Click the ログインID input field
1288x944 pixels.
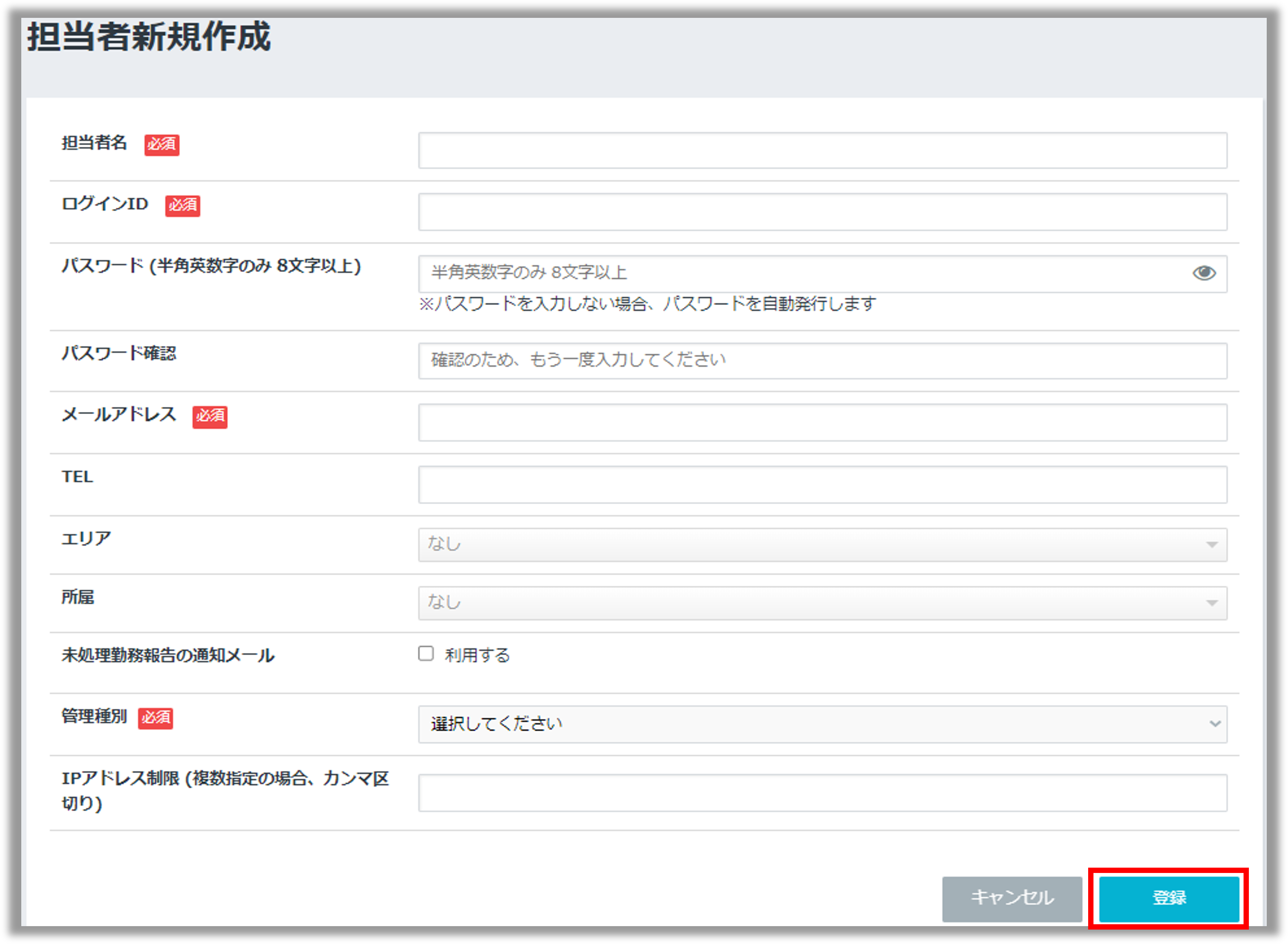point(823,211)
